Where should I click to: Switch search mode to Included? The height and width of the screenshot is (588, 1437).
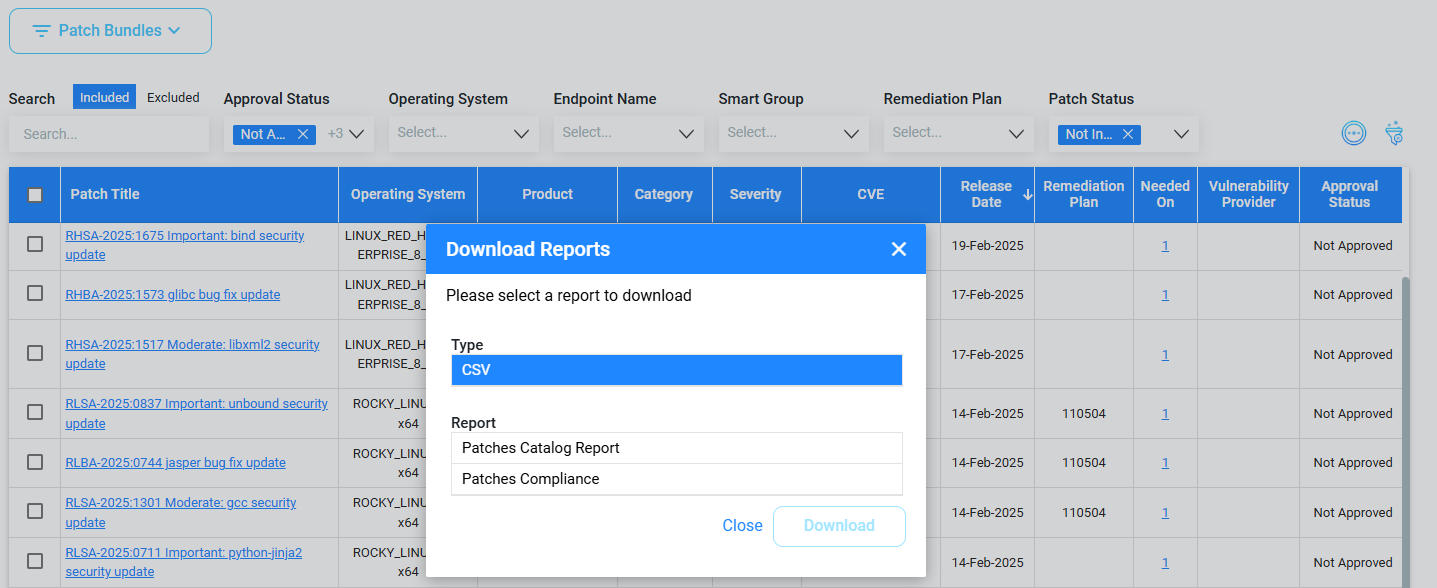(x=104, y=97)
